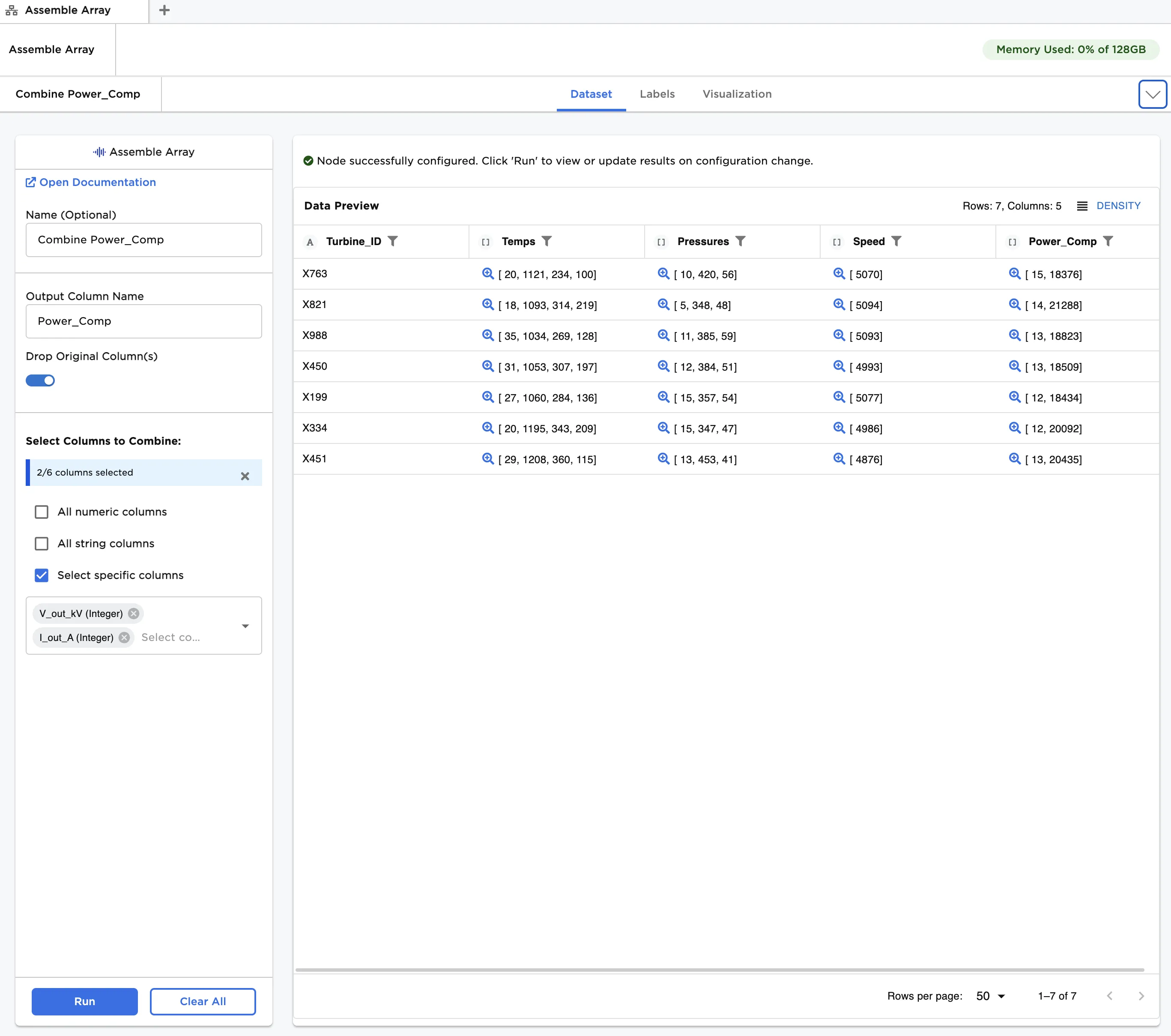
Task: Collapse panel with top-right chevron button
Action: click(x=1152, y=95)
